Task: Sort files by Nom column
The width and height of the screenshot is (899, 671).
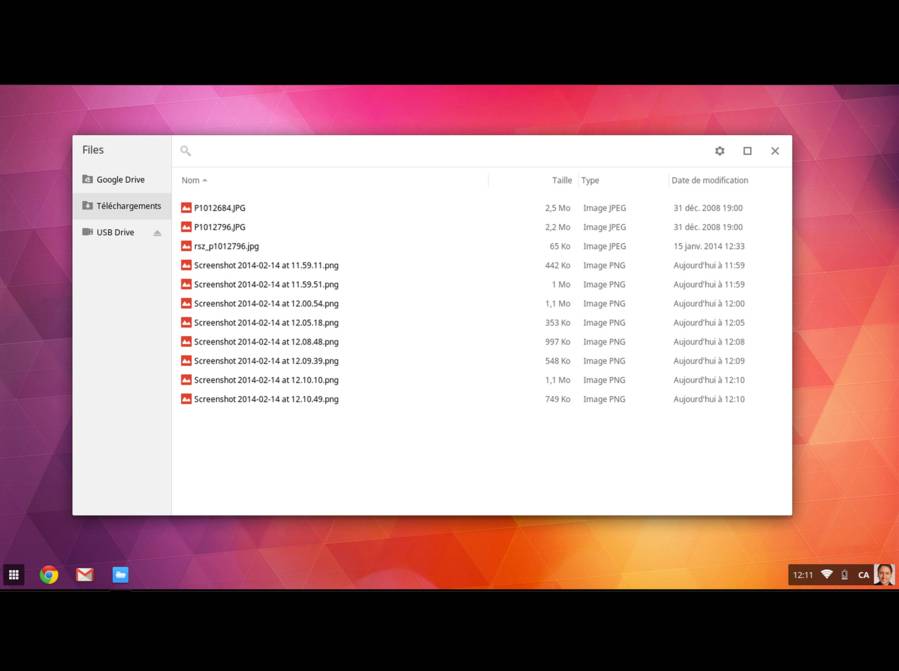Action: 191,181
